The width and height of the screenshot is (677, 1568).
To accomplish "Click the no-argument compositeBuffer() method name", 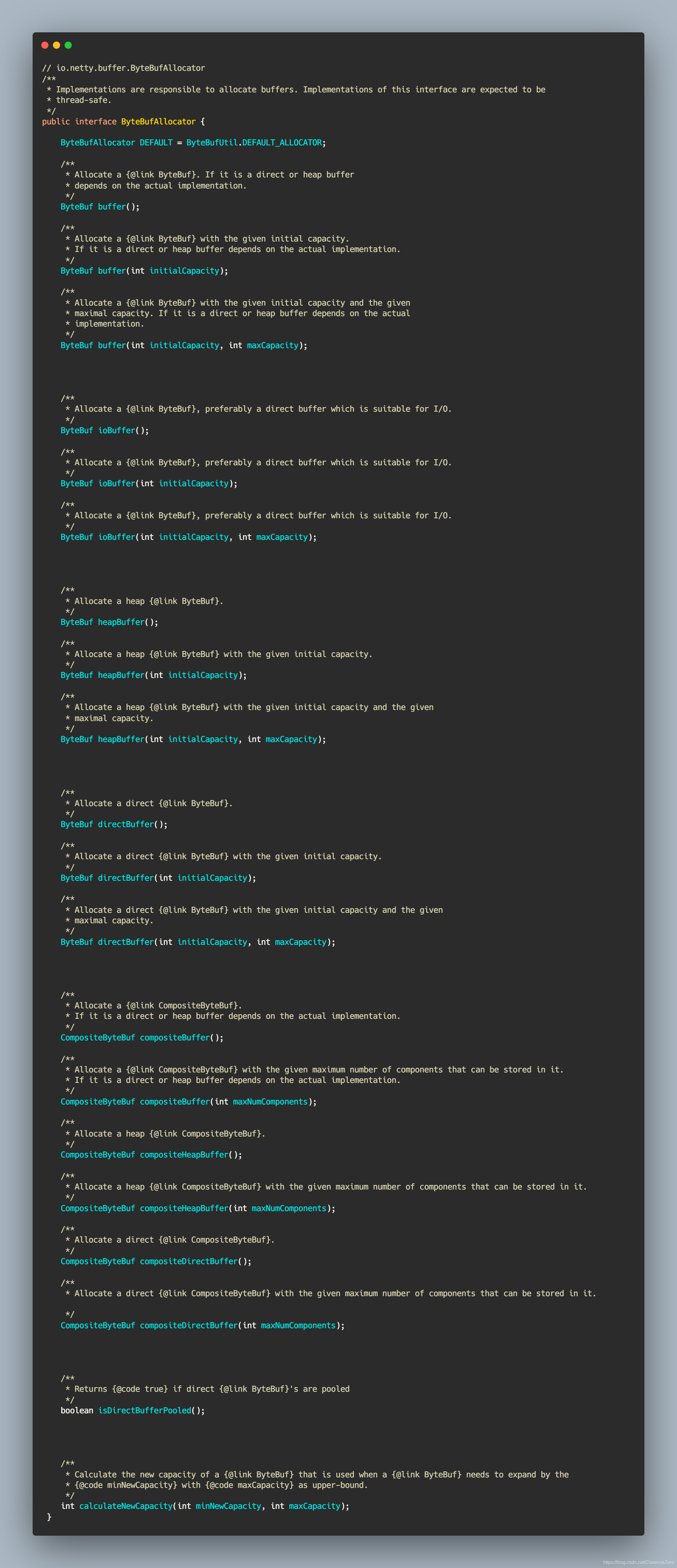I will (x=175, y=1037).
